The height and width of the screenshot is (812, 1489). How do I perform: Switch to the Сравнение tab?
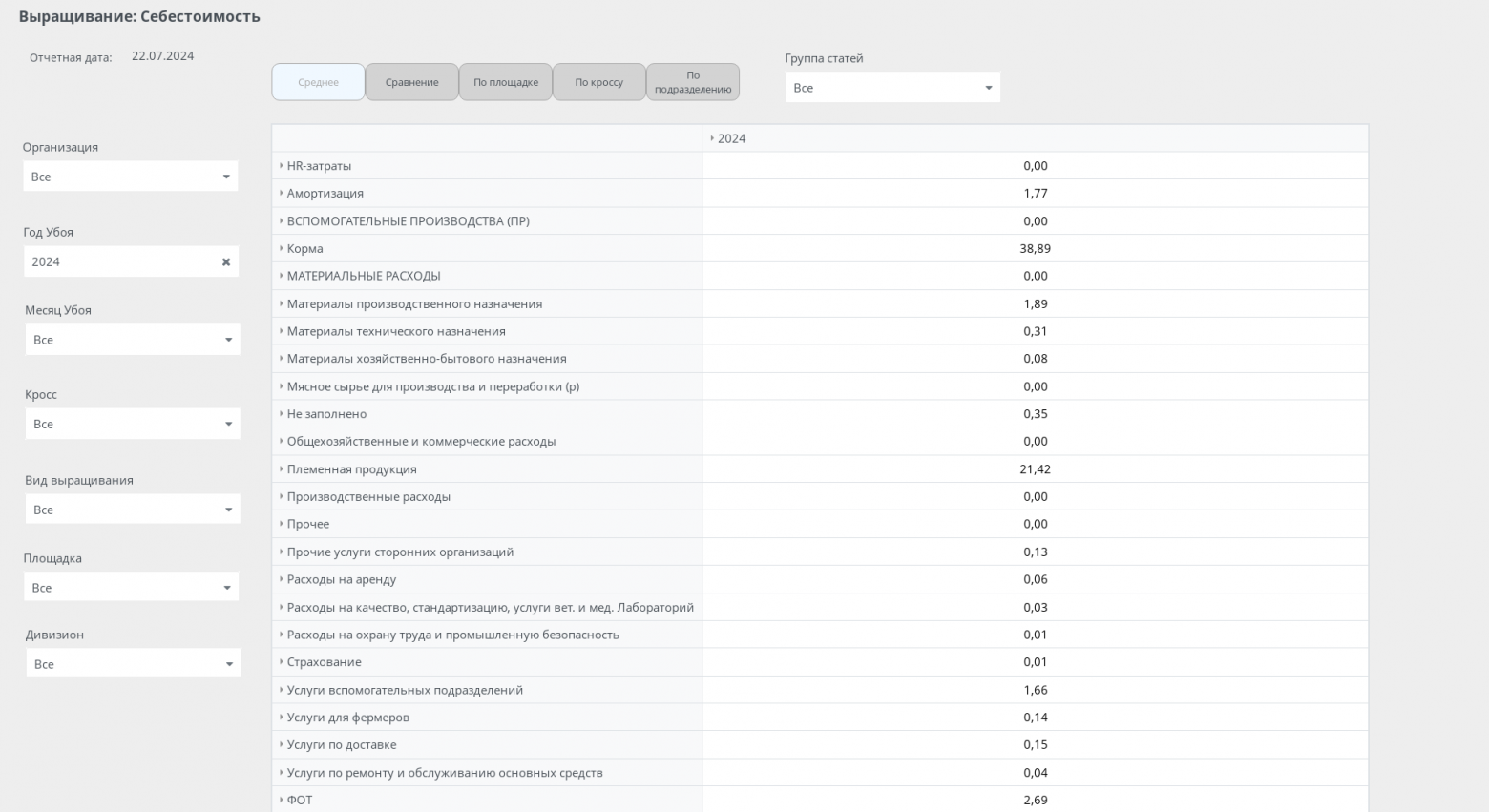[411, 82]
